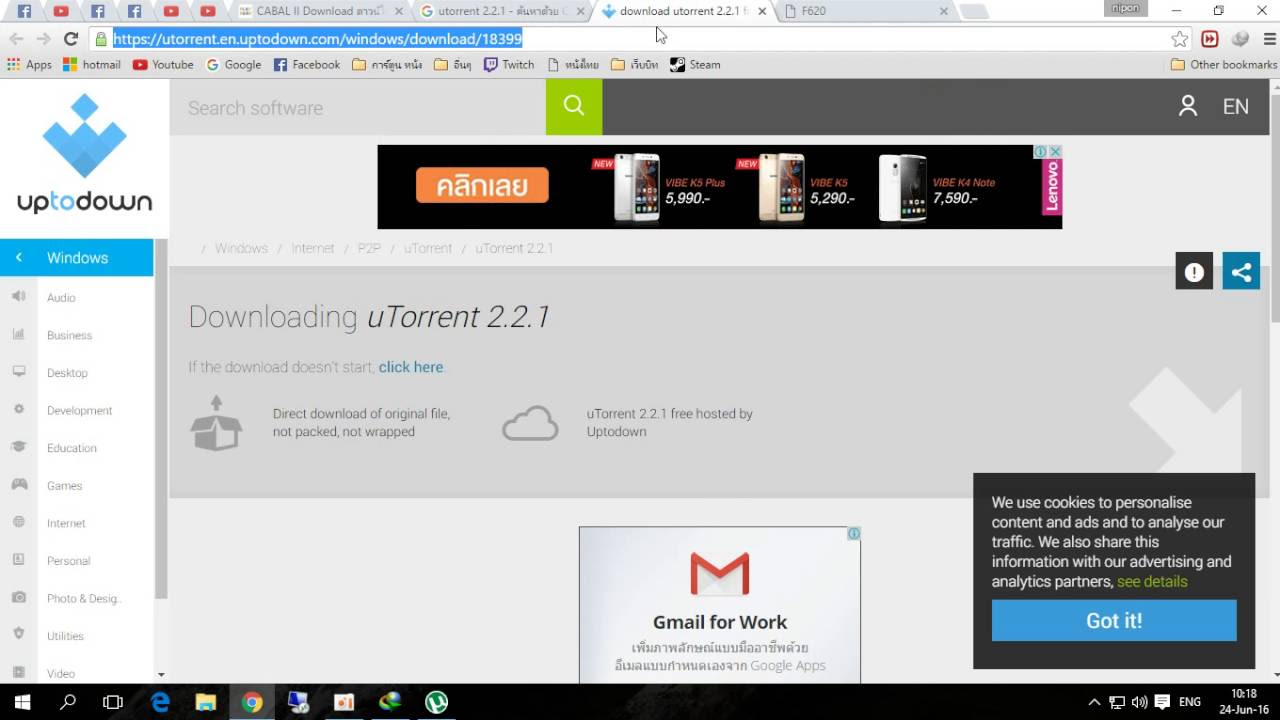Open Task View on the taskbar

113,702
